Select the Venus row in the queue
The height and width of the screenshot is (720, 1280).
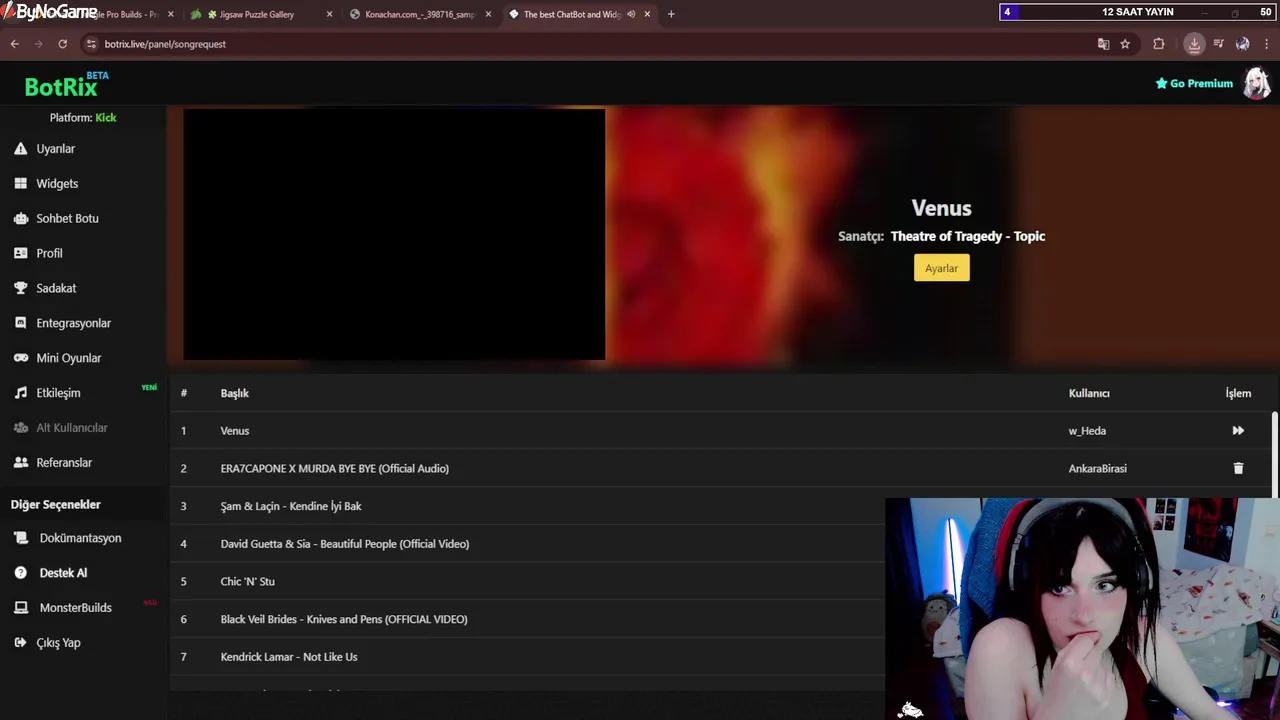720,431
